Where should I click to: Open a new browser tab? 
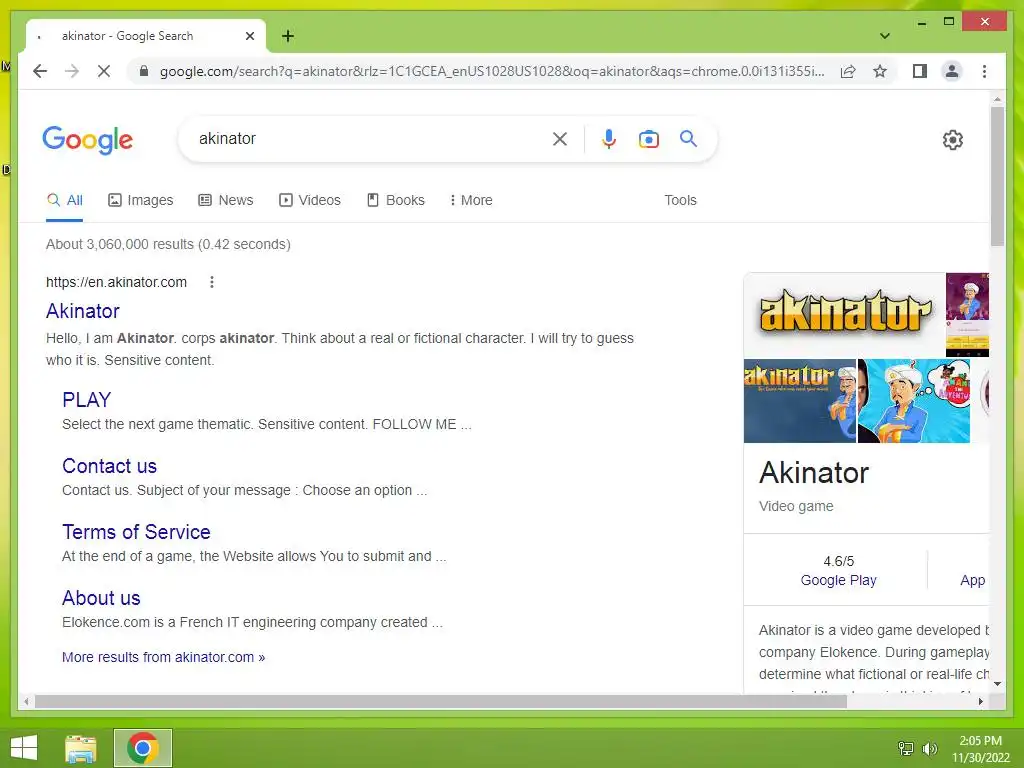[287, 36]
